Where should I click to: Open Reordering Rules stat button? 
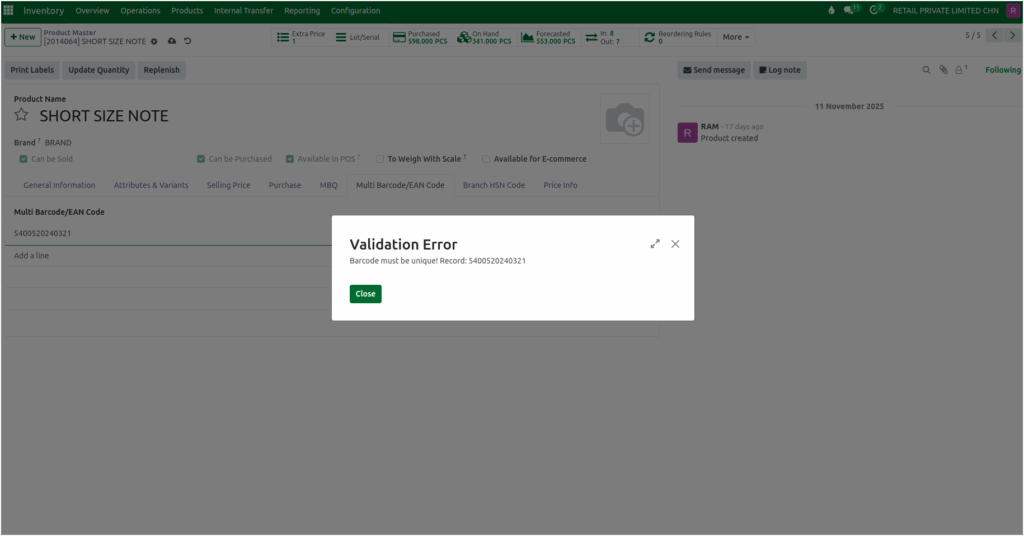[x=678, y=37]
